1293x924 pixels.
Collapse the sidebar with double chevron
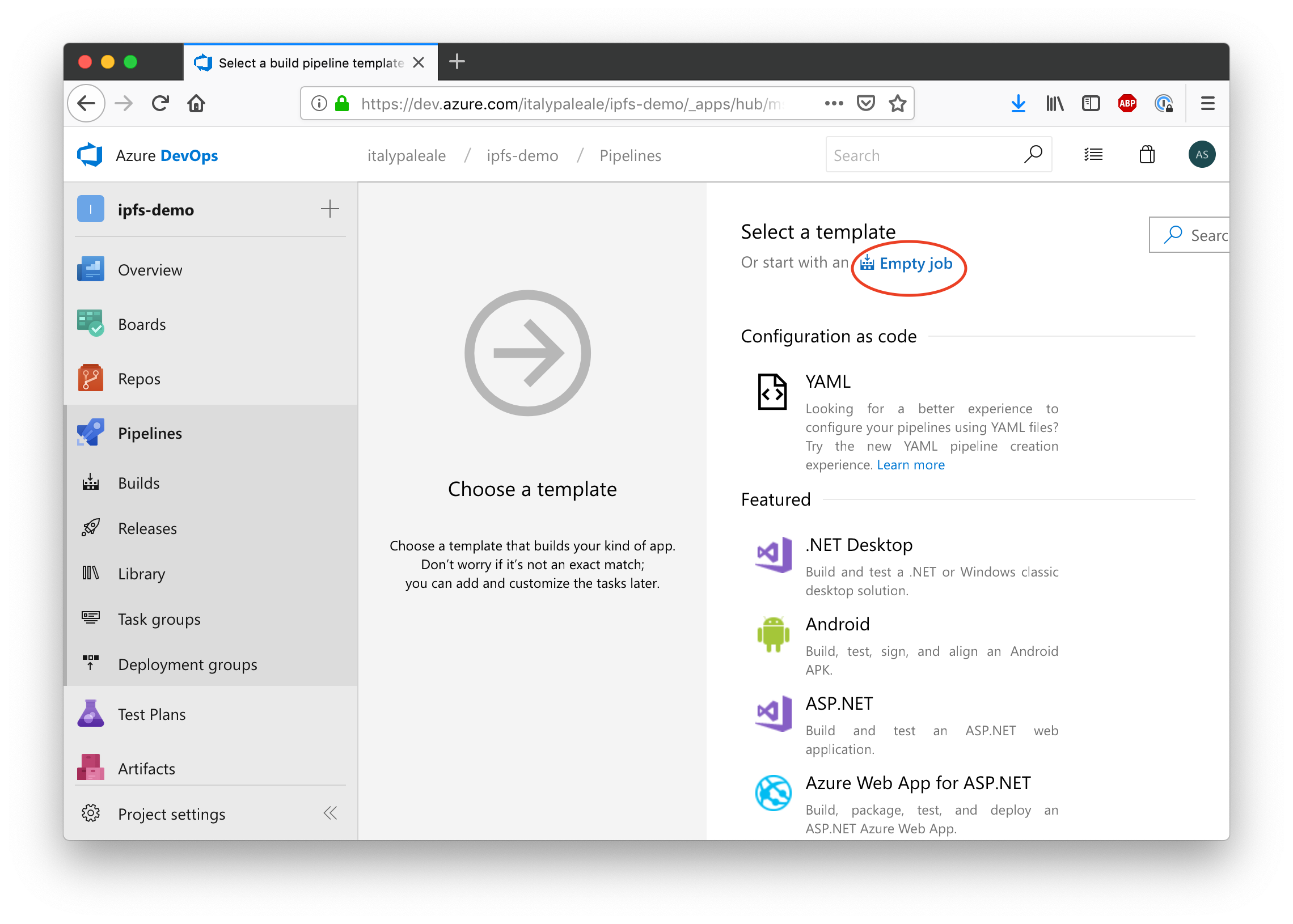tap(330, 813)
